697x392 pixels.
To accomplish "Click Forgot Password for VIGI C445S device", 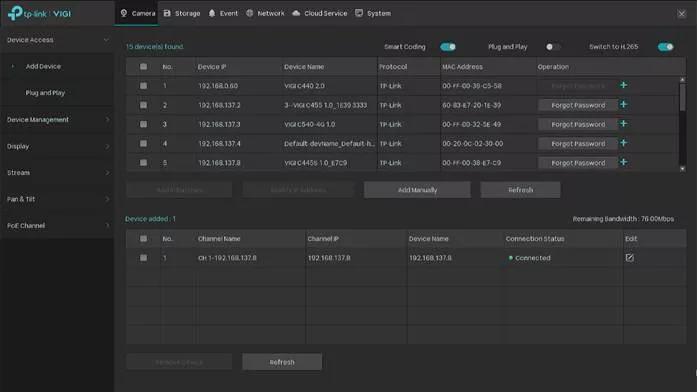I will point(578,163).
